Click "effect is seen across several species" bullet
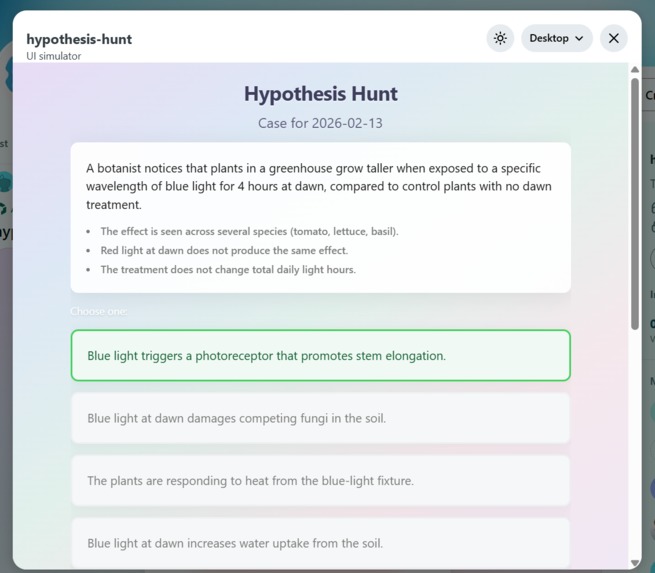 (249, 231)
